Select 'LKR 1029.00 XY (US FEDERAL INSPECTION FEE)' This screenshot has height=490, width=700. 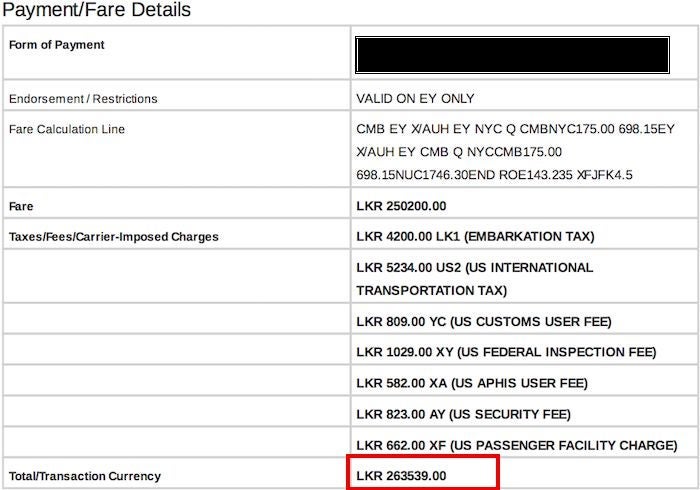point(506,352)
